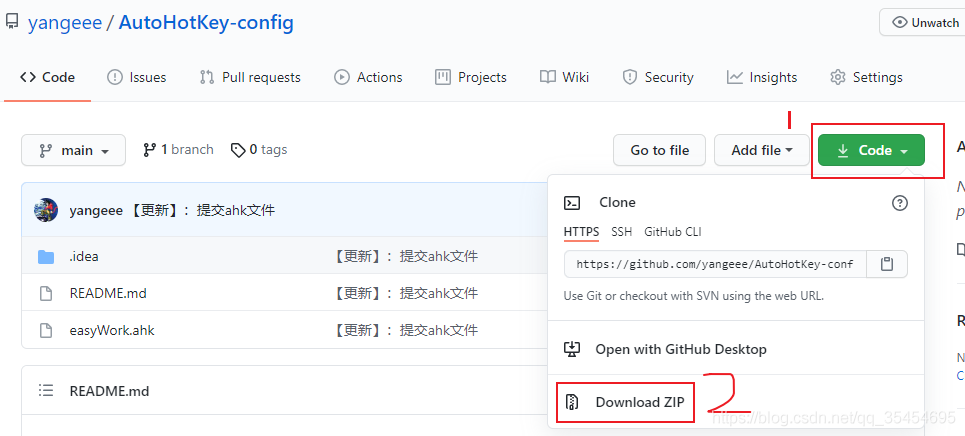Click the file icon beside easyWork.ahk
This screenshot has width=965, height=436.
tap(46, 331)
